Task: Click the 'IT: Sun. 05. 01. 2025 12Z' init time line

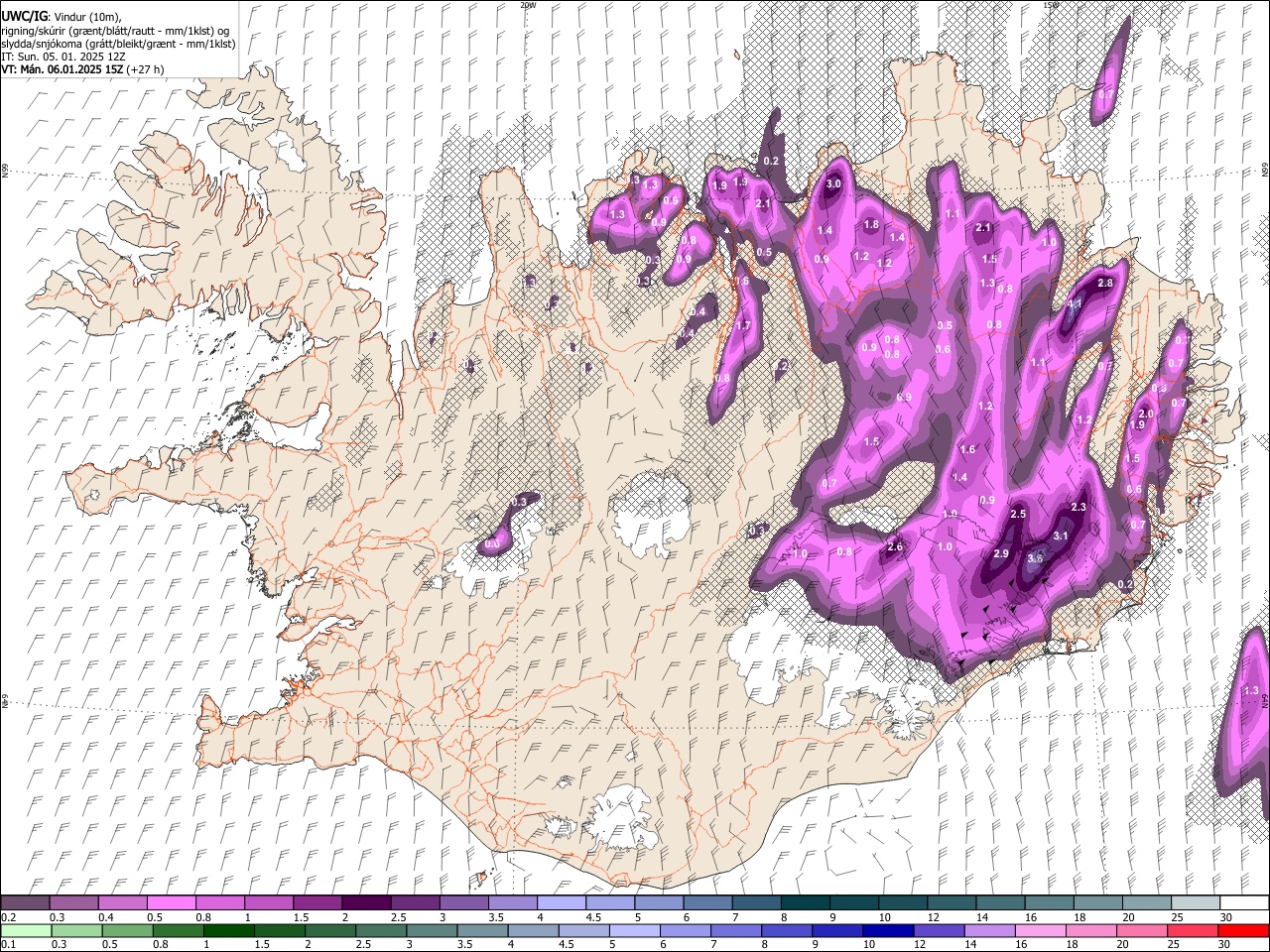Action: click(63, 57)
